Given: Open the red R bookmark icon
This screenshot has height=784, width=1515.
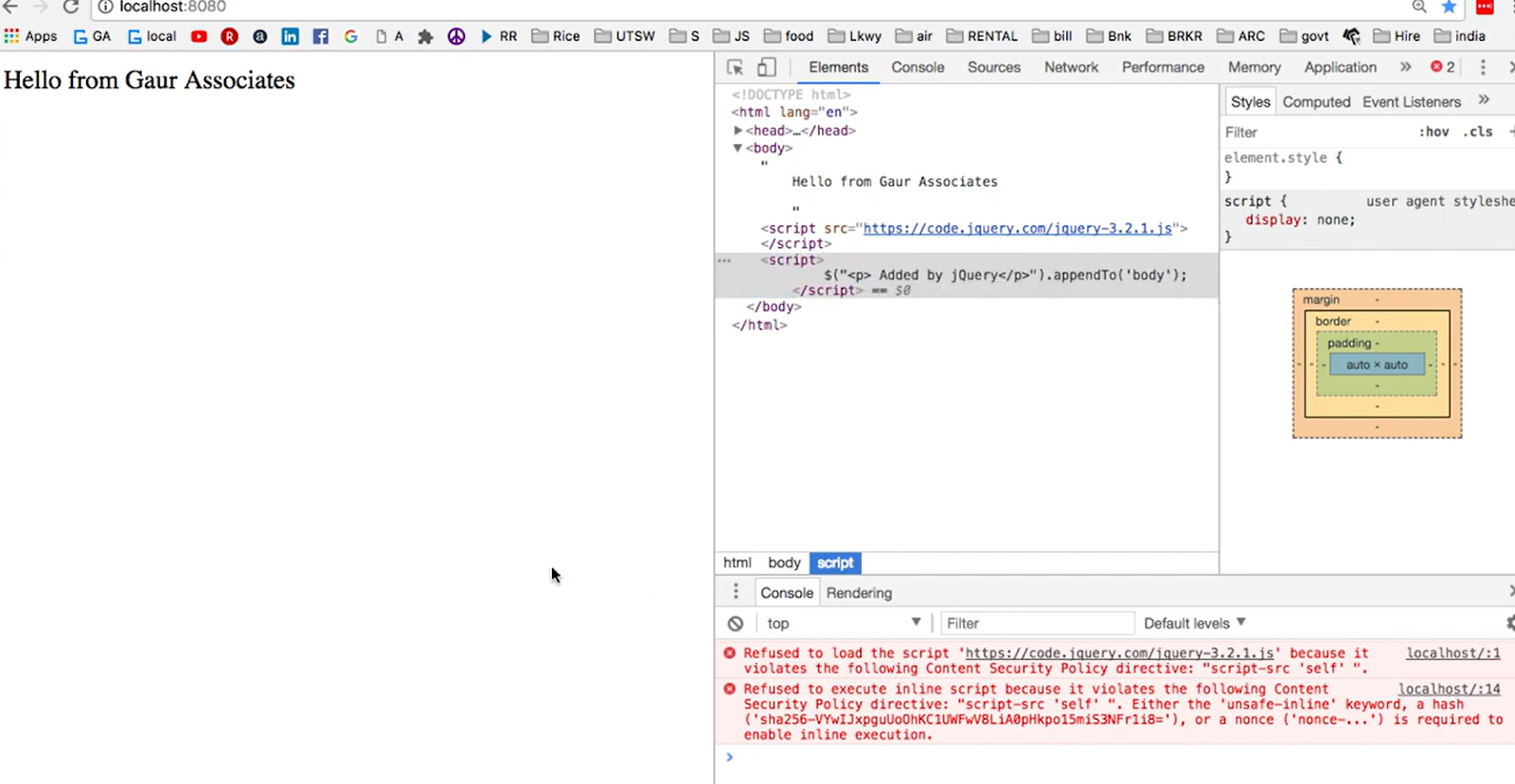Looking at the screenshot, I should coord(229,36).
